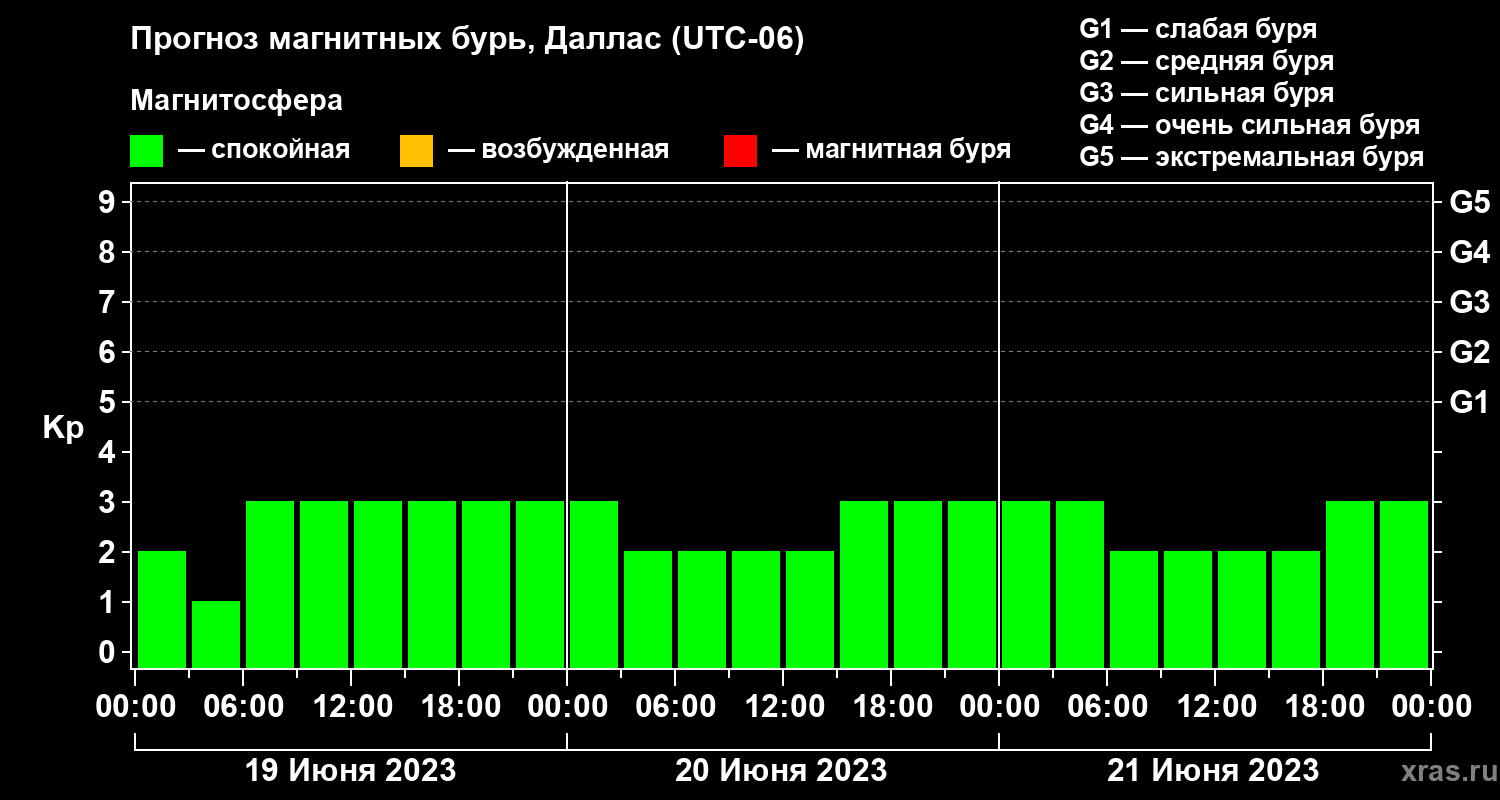
Task: Click the first bar of 20 June with Kp 3
Action: (x=594, y=584)
